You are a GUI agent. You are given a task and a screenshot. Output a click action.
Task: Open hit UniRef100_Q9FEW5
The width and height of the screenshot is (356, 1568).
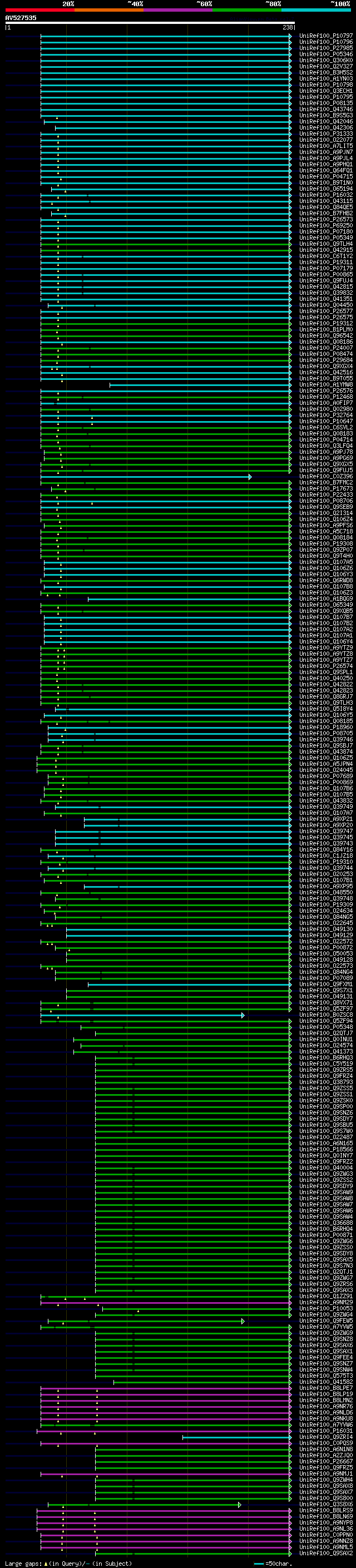pyautogui.click(x=326, y=1321)
